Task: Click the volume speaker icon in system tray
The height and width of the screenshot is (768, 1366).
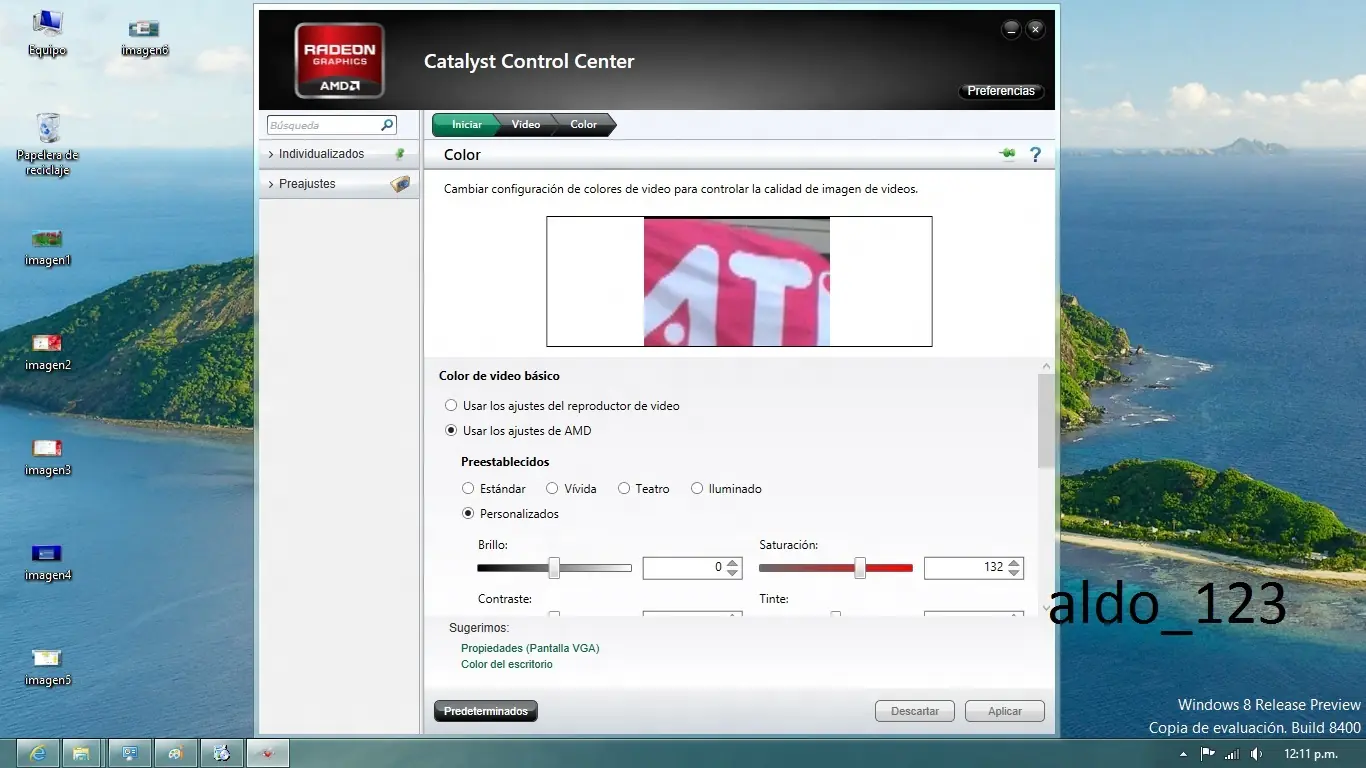Action: coord(1257,753)
